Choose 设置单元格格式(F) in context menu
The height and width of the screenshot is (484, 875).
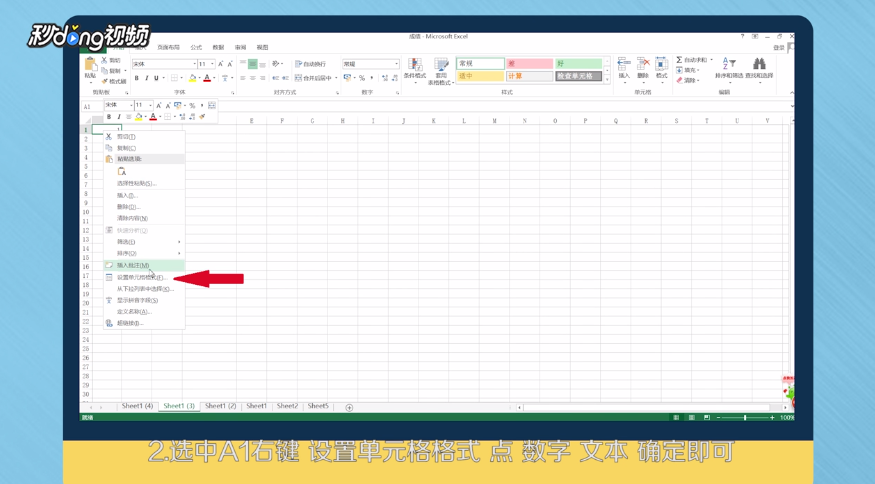pyautogui.click(x=144, y=277)
